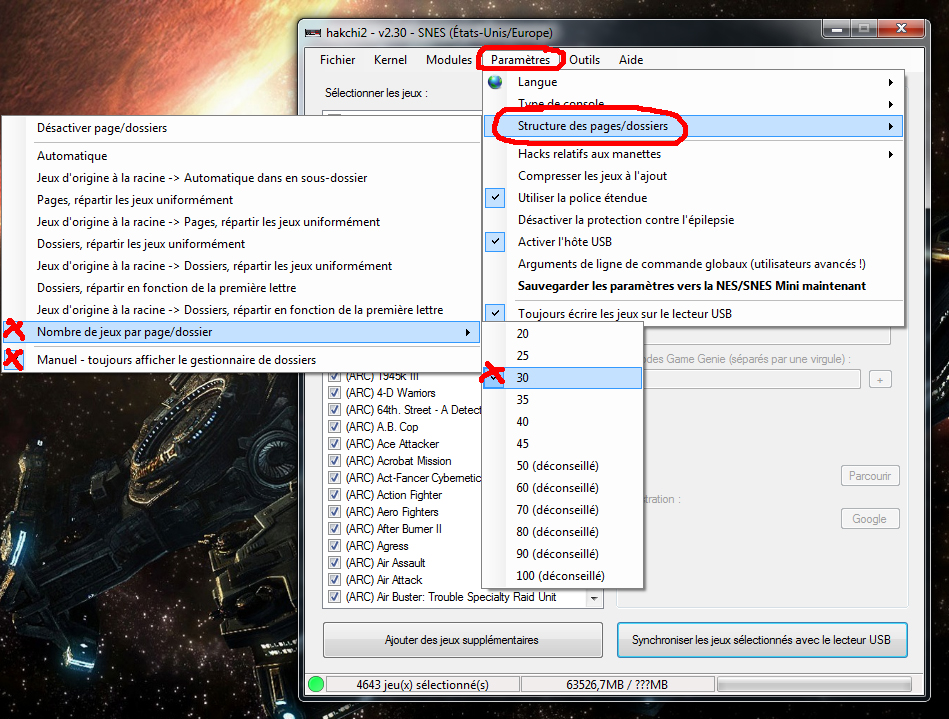Select 100 (déconseillé) option
The image size is (949, 719).
click(x=562, y=576)
